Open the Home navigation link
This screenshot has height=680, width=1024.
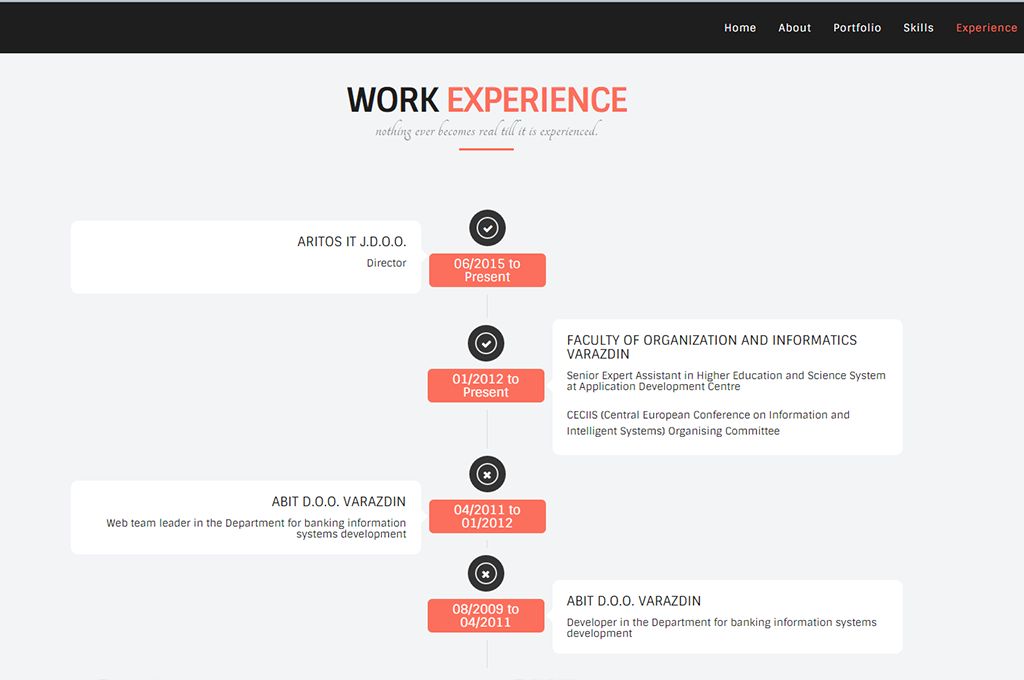click(740, 28)
